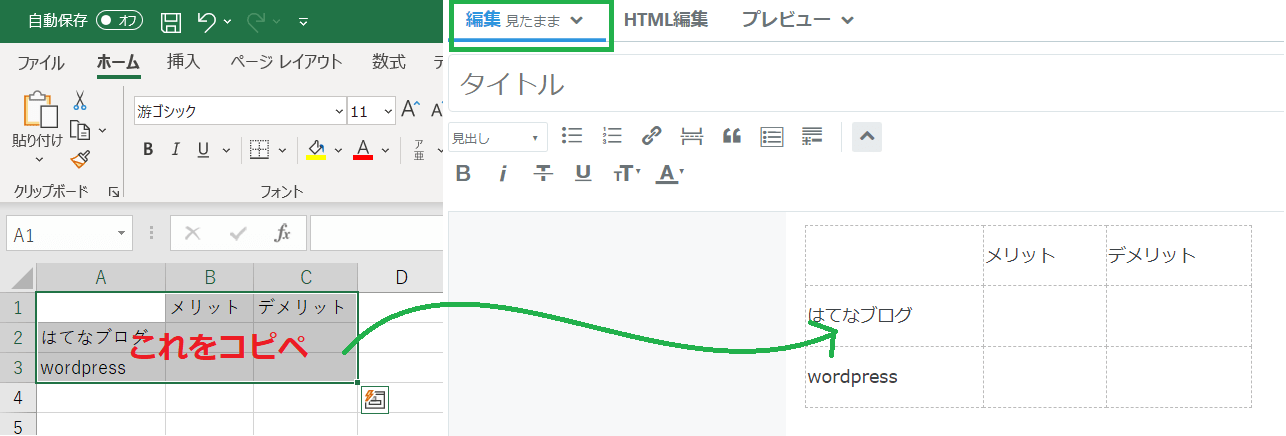The height and width of the screenshot is (436, 1286).
Task: Click the Insert Function fx icon
Action: click(283, 234)
